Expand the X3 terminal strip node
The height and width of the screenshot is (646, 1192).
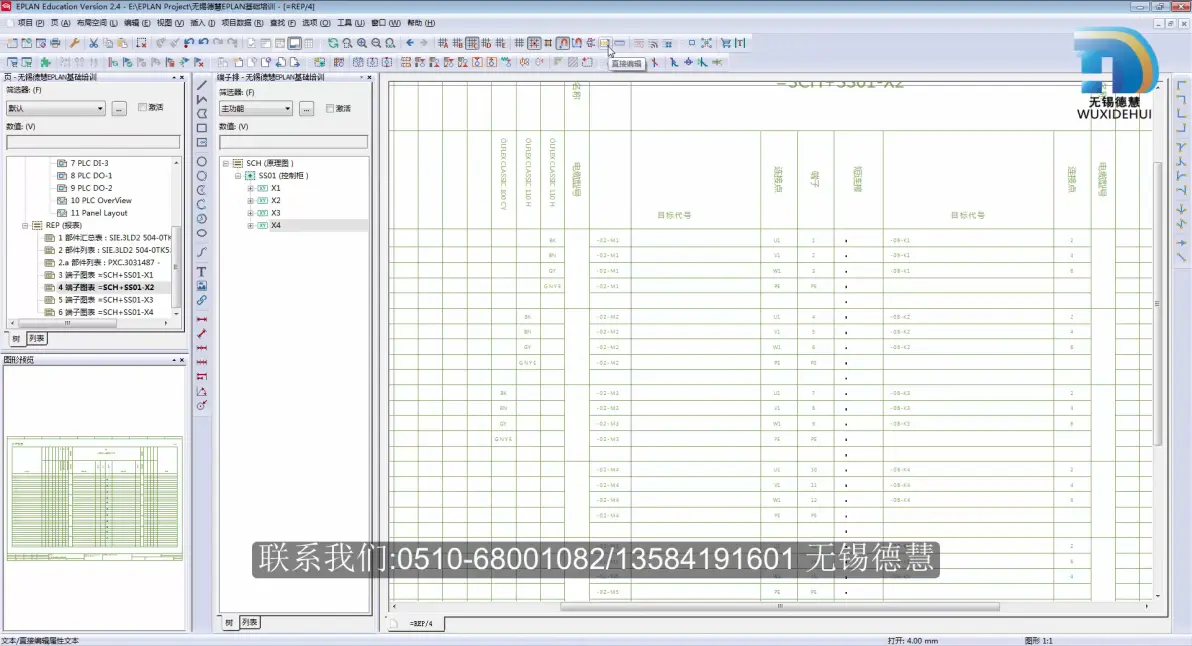251,214
